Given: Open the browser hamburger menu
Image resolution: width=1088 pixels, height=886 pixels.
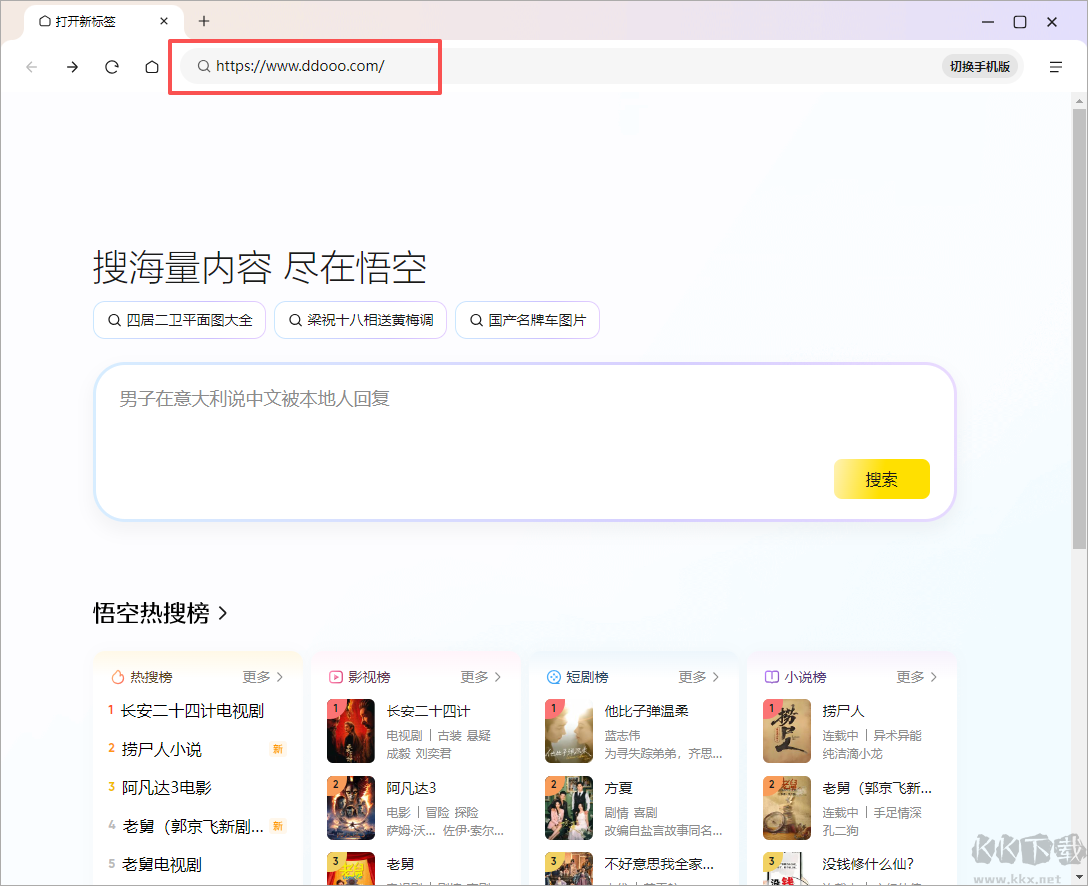Looking at the screenshot, I should [1055, 67].
